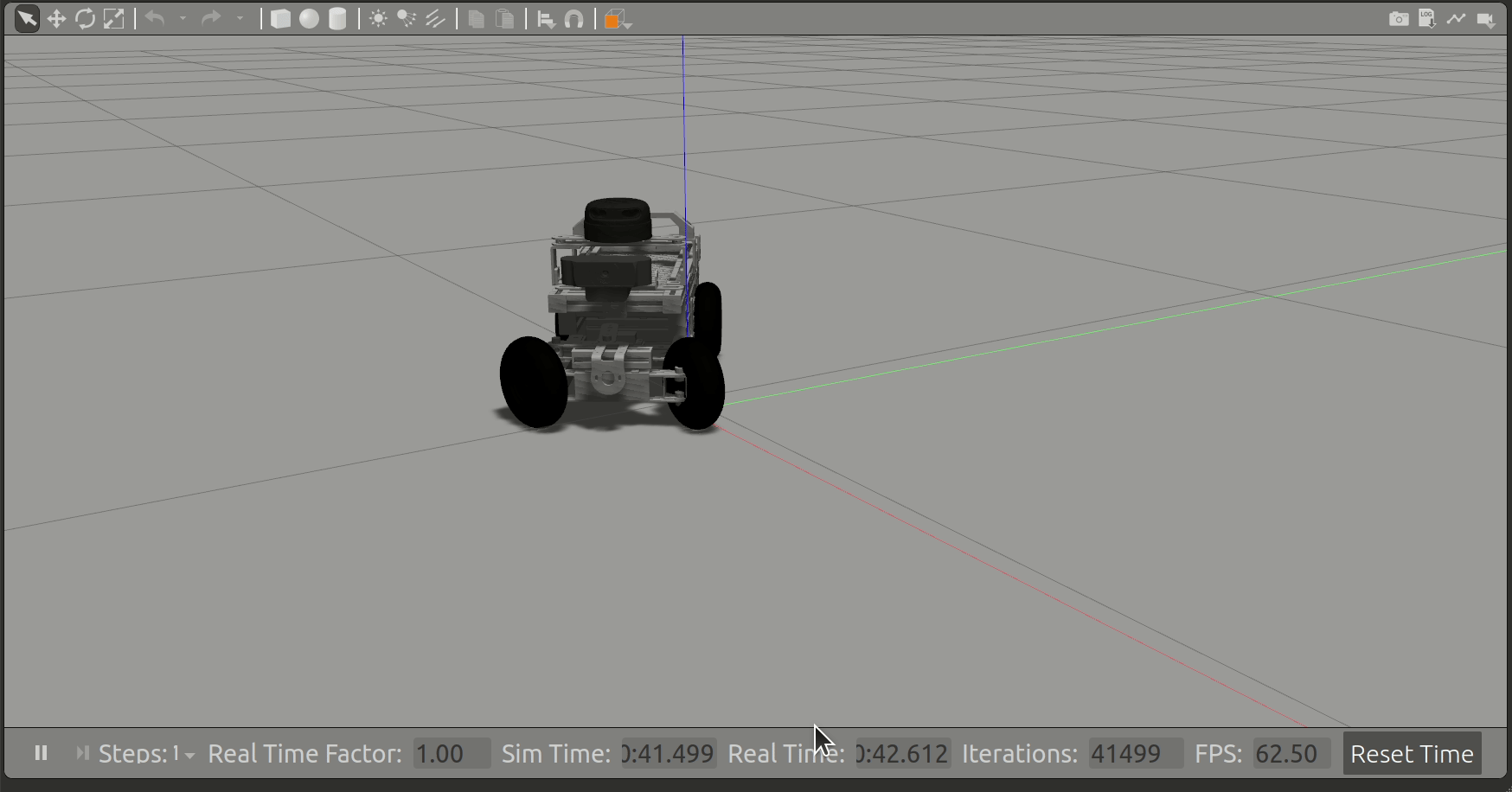Click the 'Iterations:' label
The width and height of the screenshot is (1512, 792).
(1020, 754)
